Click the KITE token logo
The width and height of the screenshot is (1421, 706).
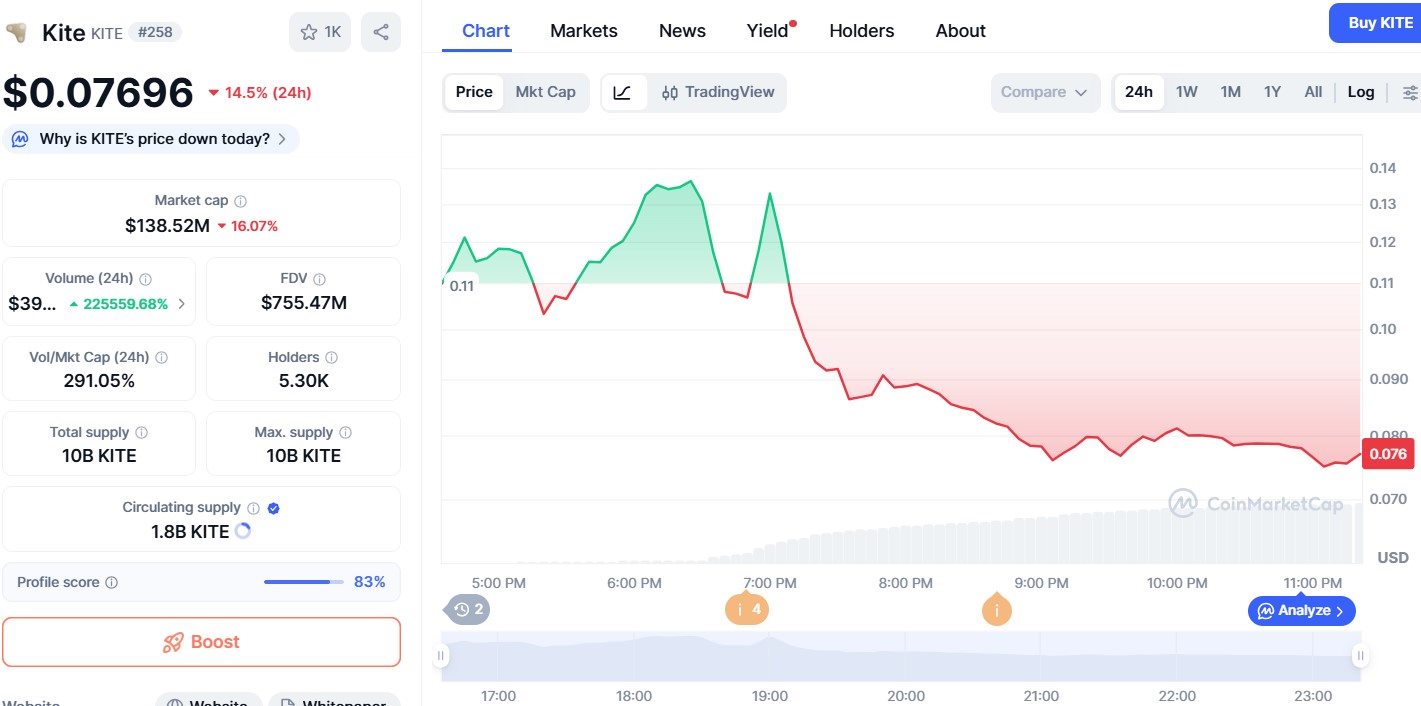point(18,32)
